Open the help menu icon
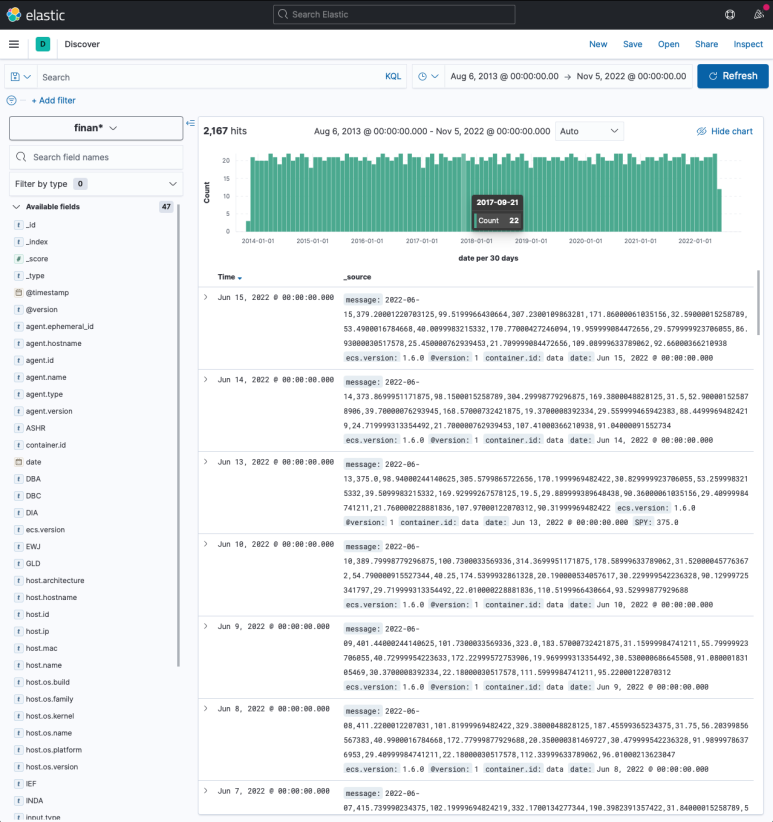 (730, 15)
